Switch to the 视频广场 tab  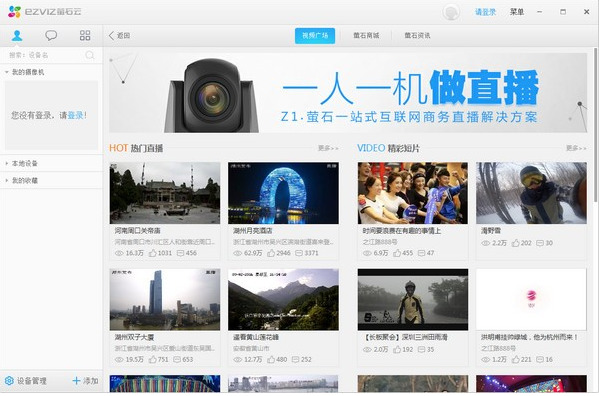tap(315, 36)
